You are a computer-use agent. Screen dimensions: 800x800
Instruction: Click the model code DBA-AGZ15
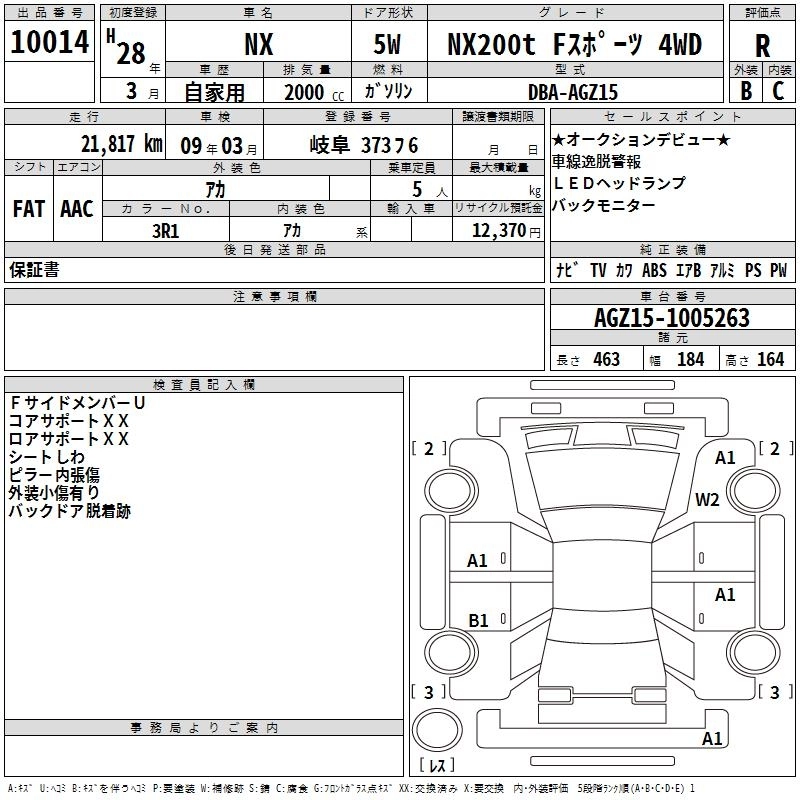point(573,91)
